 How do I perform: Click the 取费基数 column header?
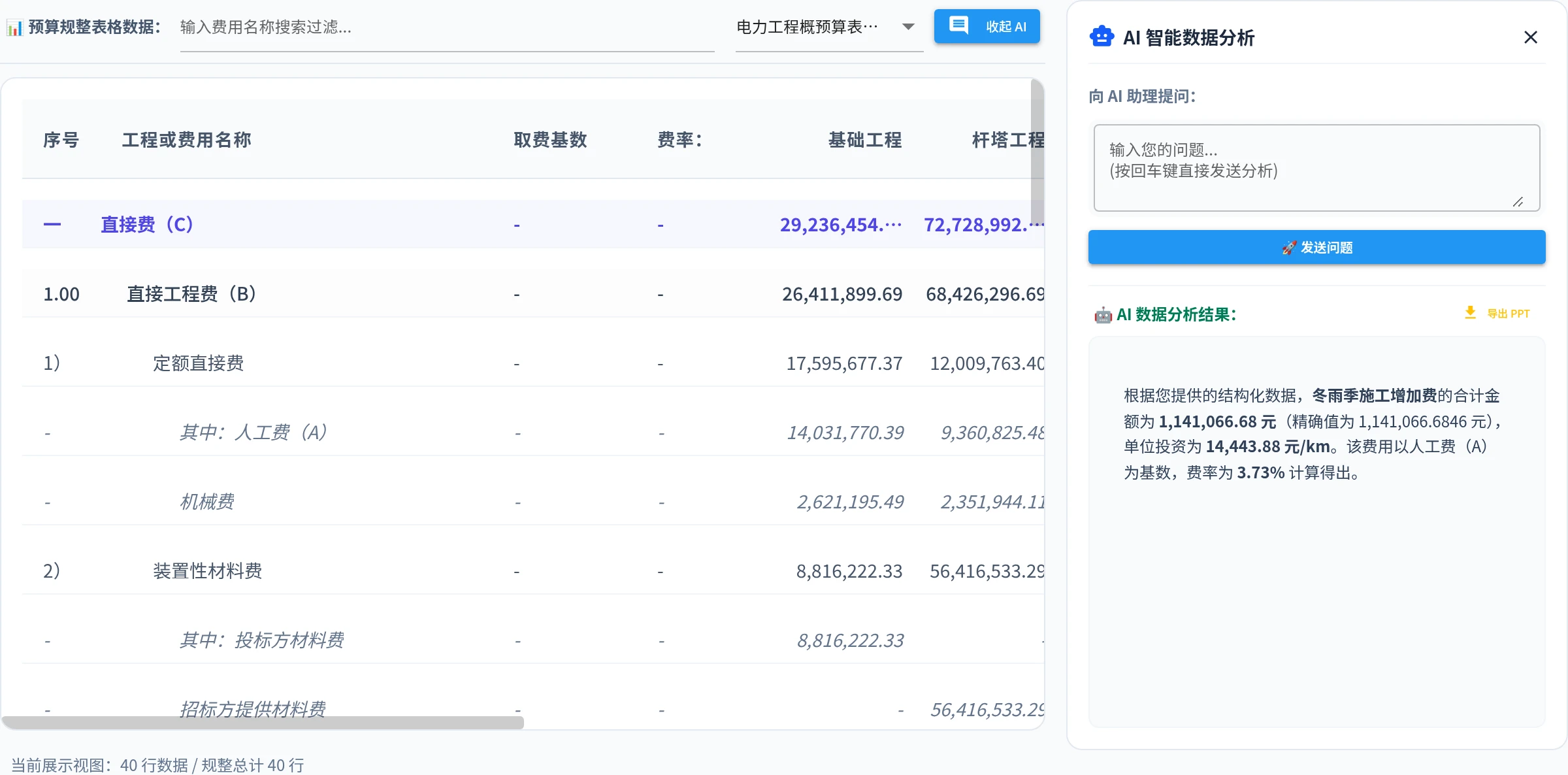click(x=550, y=140)
